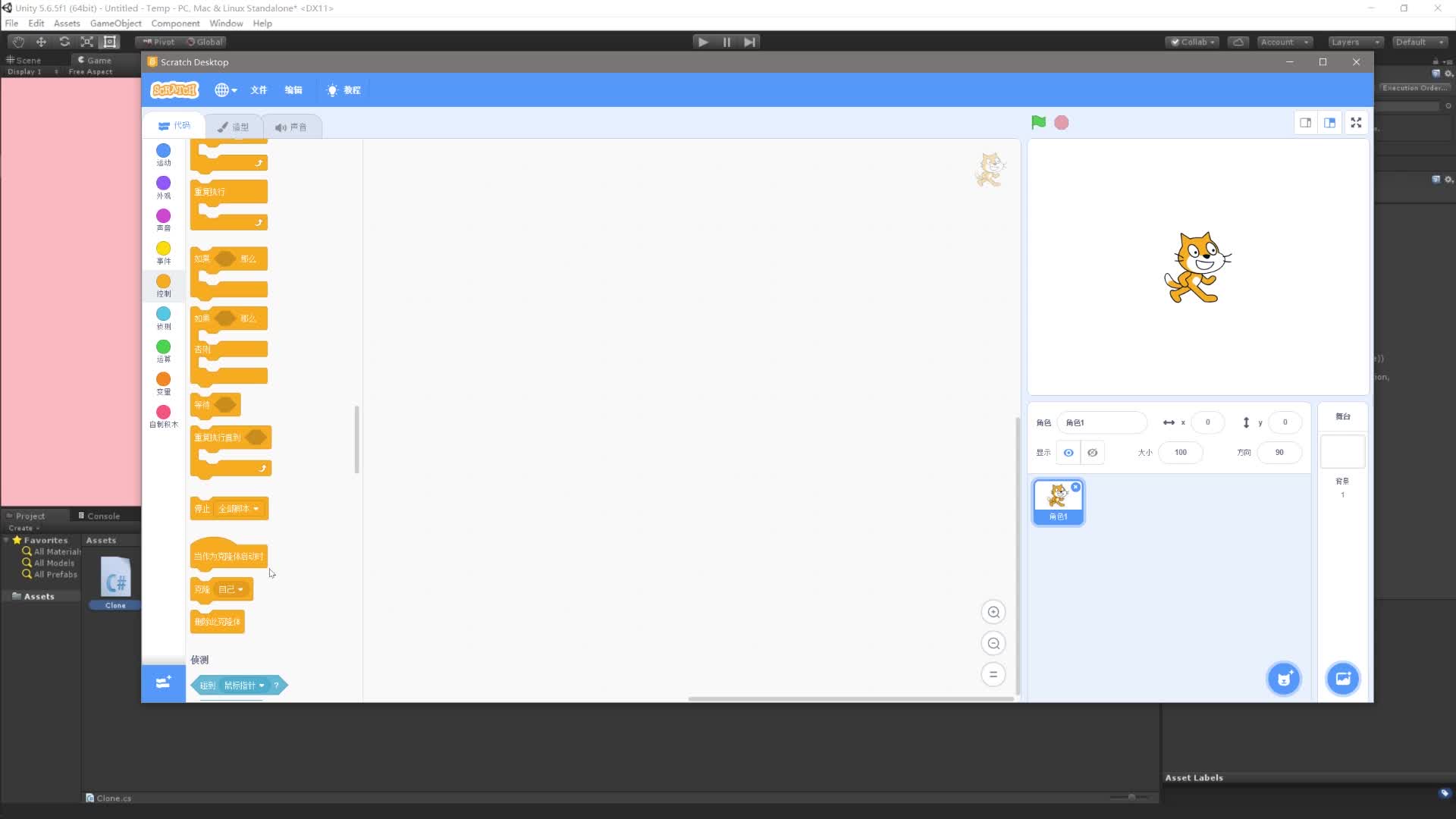Image resolution: width=1456 pixels, height=819 pixels.
Task: Click the add extension button
Action: (x=163, y=682)
